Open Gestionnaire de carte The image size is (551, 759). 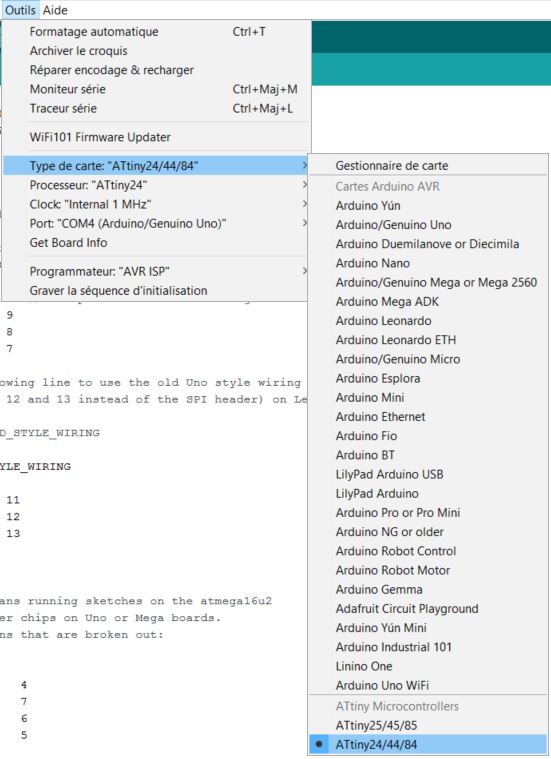428,166
